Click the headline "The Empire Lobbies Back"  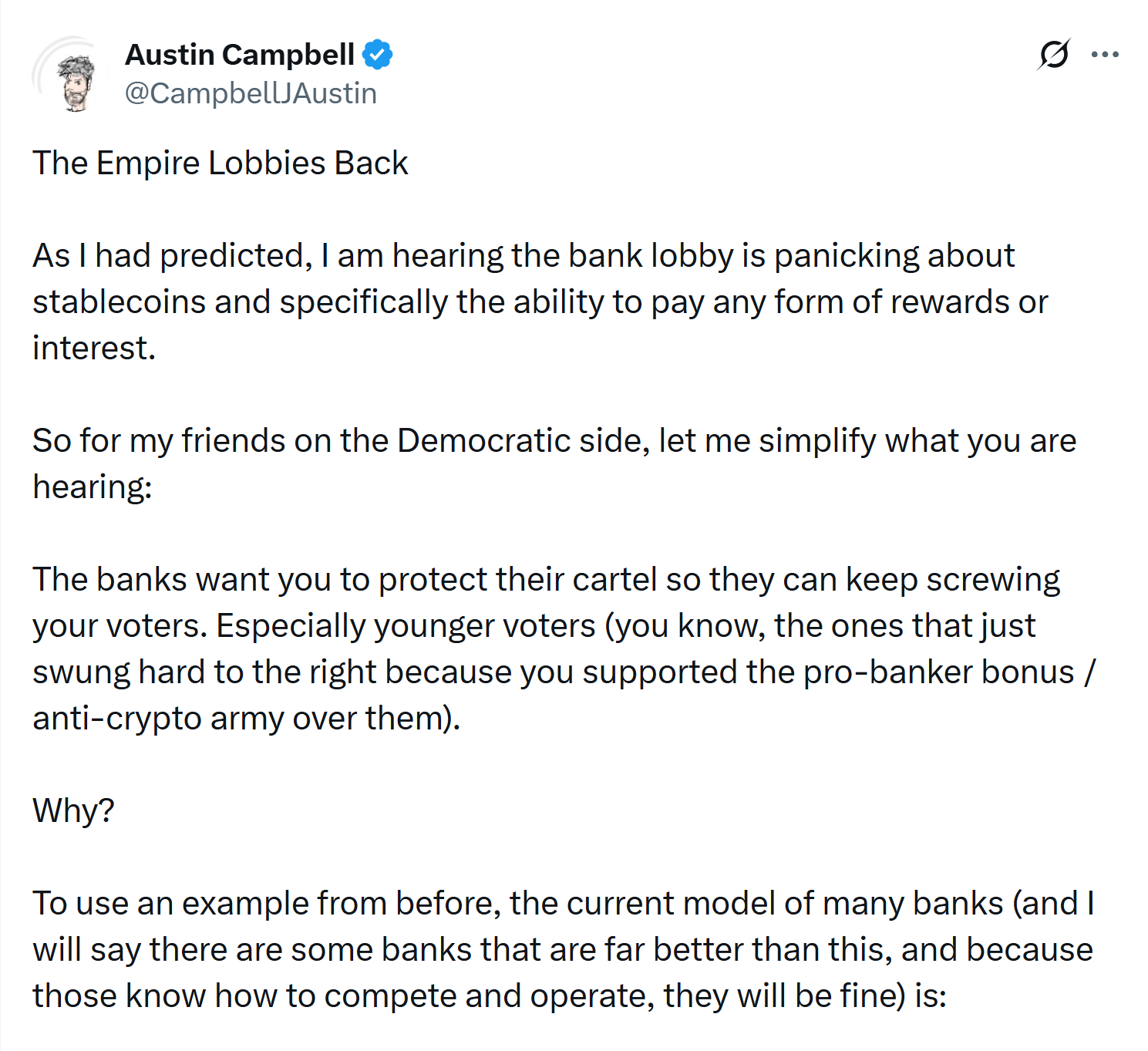(x=221, y=163)
